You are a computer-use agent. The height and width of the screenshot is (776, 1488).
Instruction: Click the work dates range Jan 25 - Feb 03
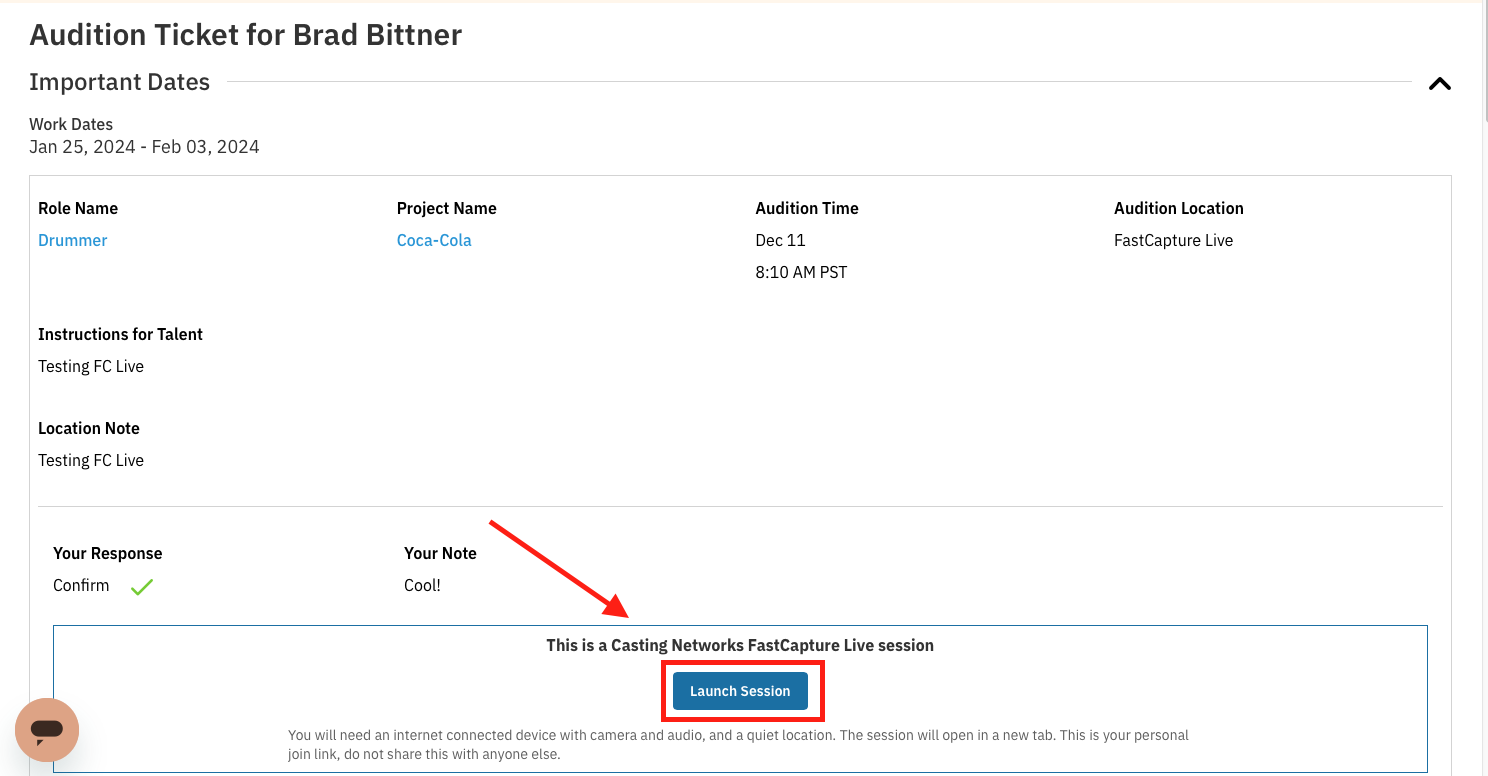click(144, 147)
